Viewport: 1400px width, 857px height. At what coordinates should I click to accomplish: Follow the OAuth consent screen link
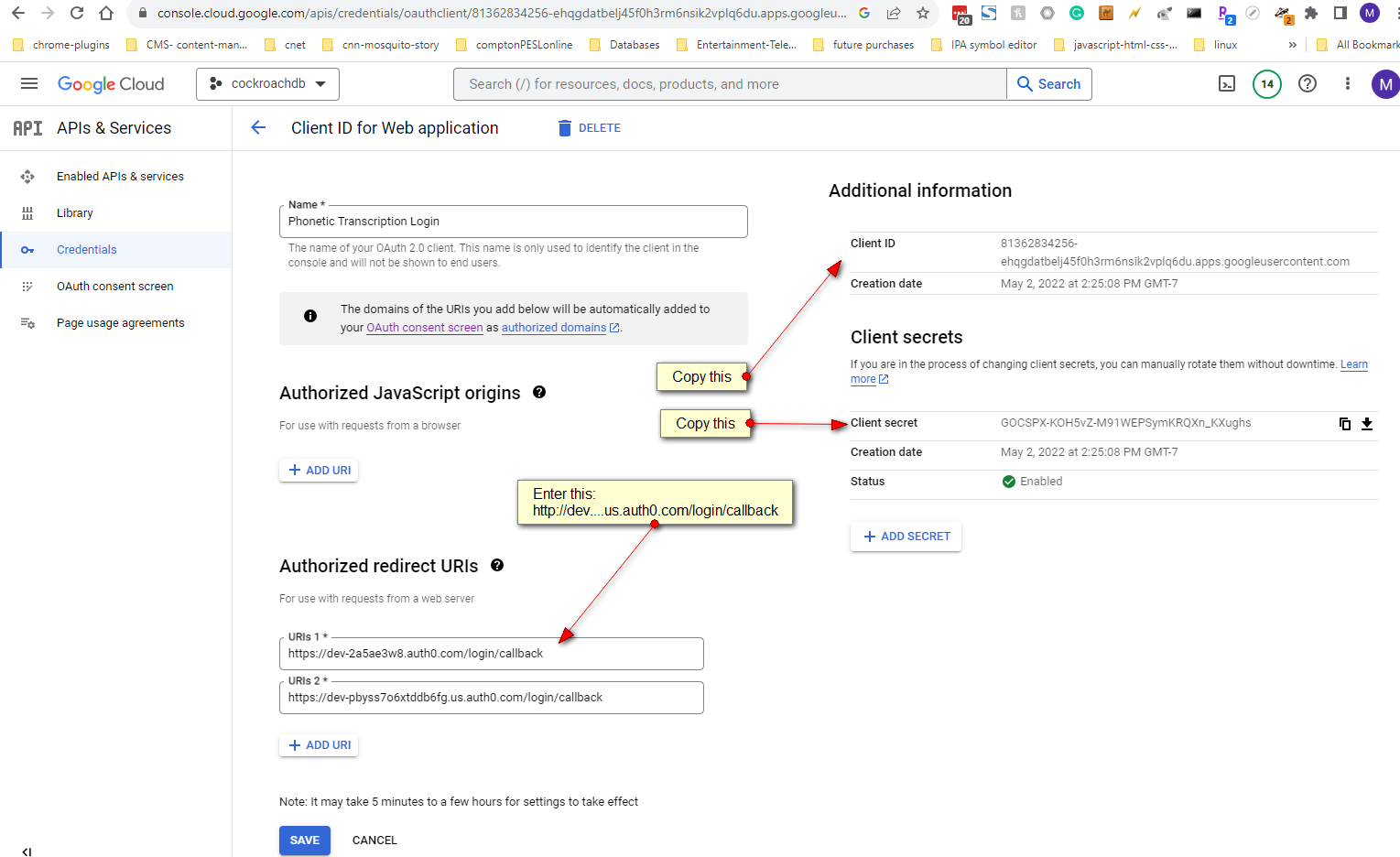[425, 328]
